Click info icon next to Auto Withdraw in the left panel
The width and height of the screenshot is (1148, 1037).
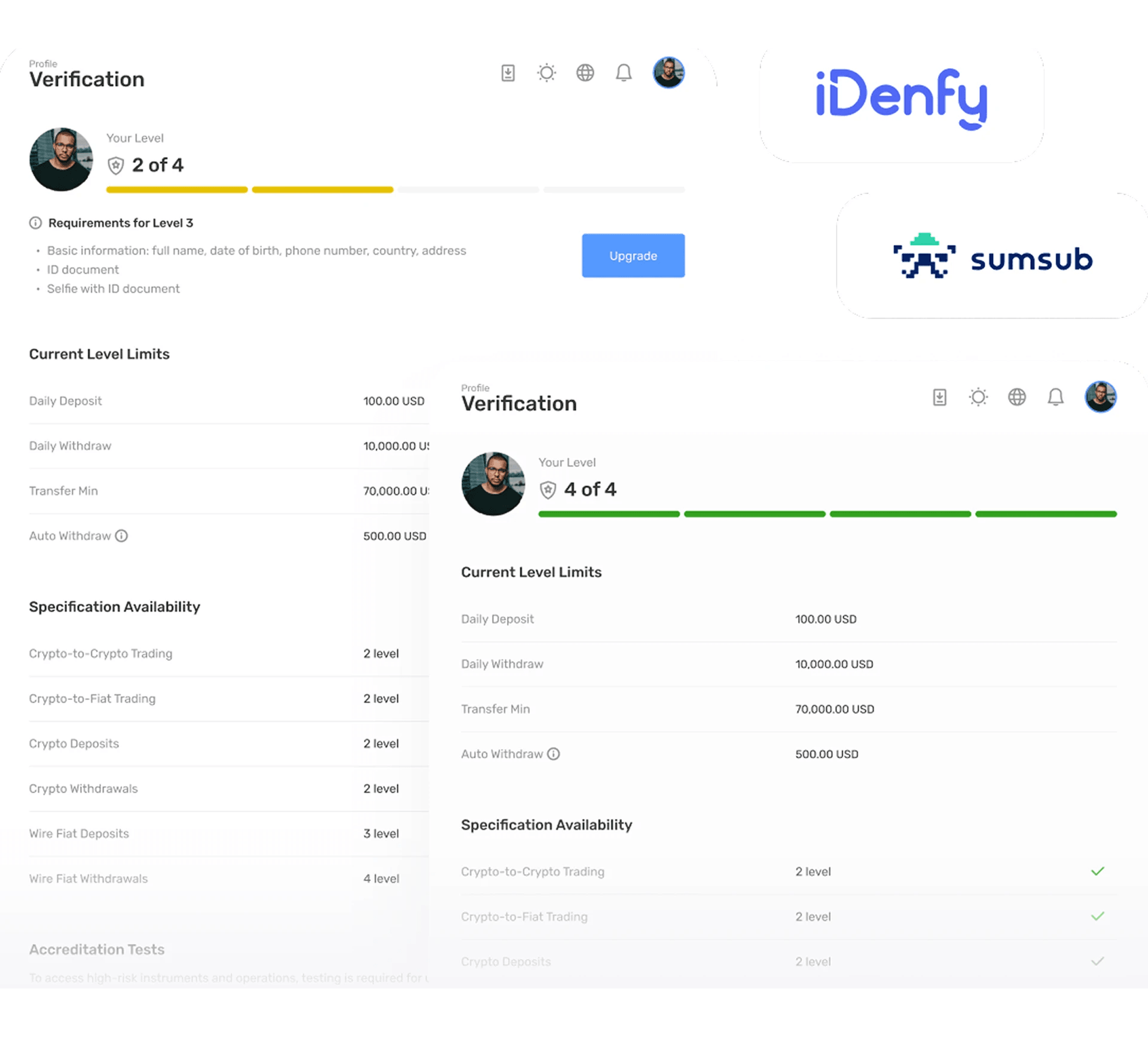[121, 536]
